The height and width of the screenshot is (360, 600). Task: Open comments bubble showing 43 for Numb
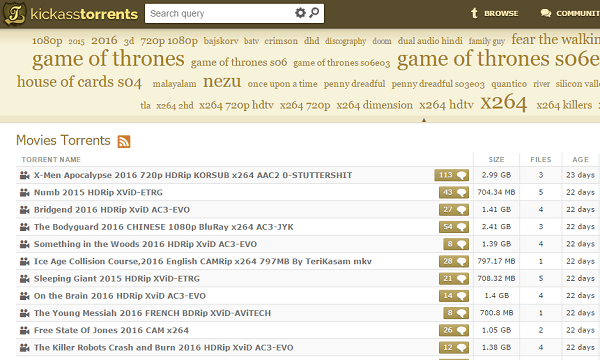coord(454,192)
